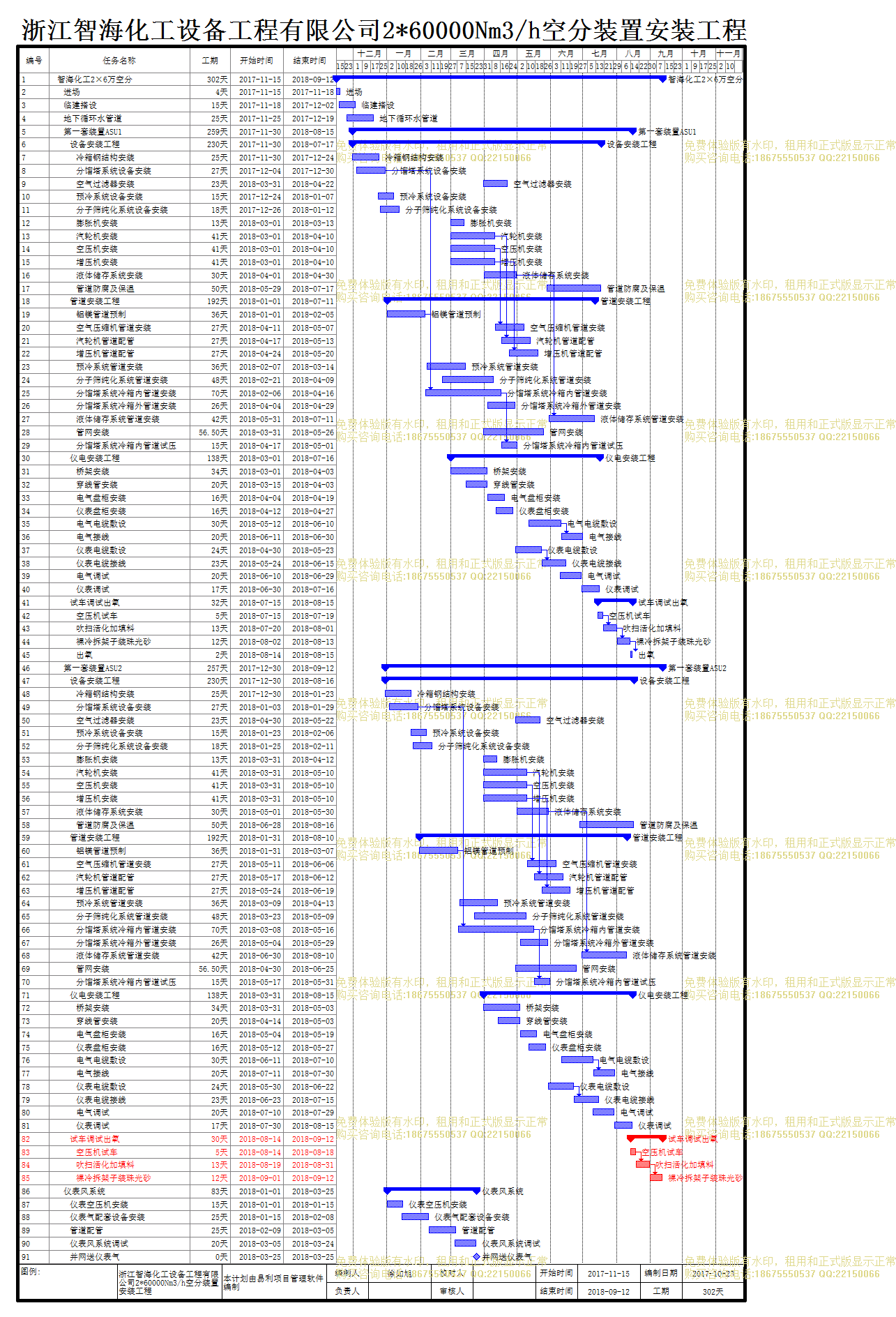Click the Gantt bar for 地下循环水管道
The image size is (896, 1317).
tap(360, 118)
